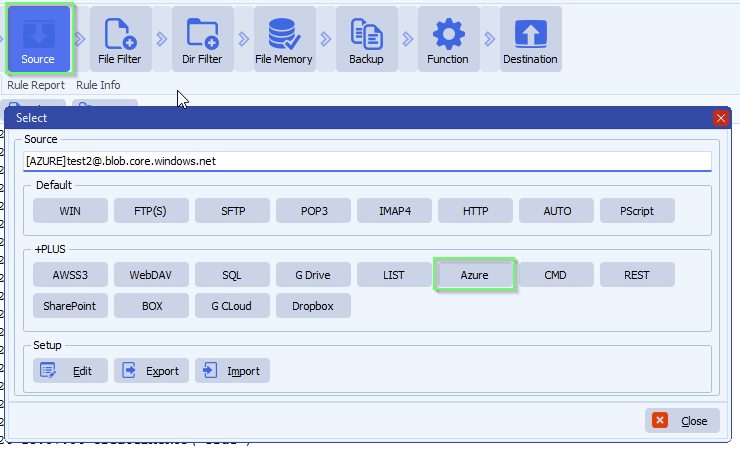Select the Dropbox plus source
Screen dimensions: 740x451
313,306
